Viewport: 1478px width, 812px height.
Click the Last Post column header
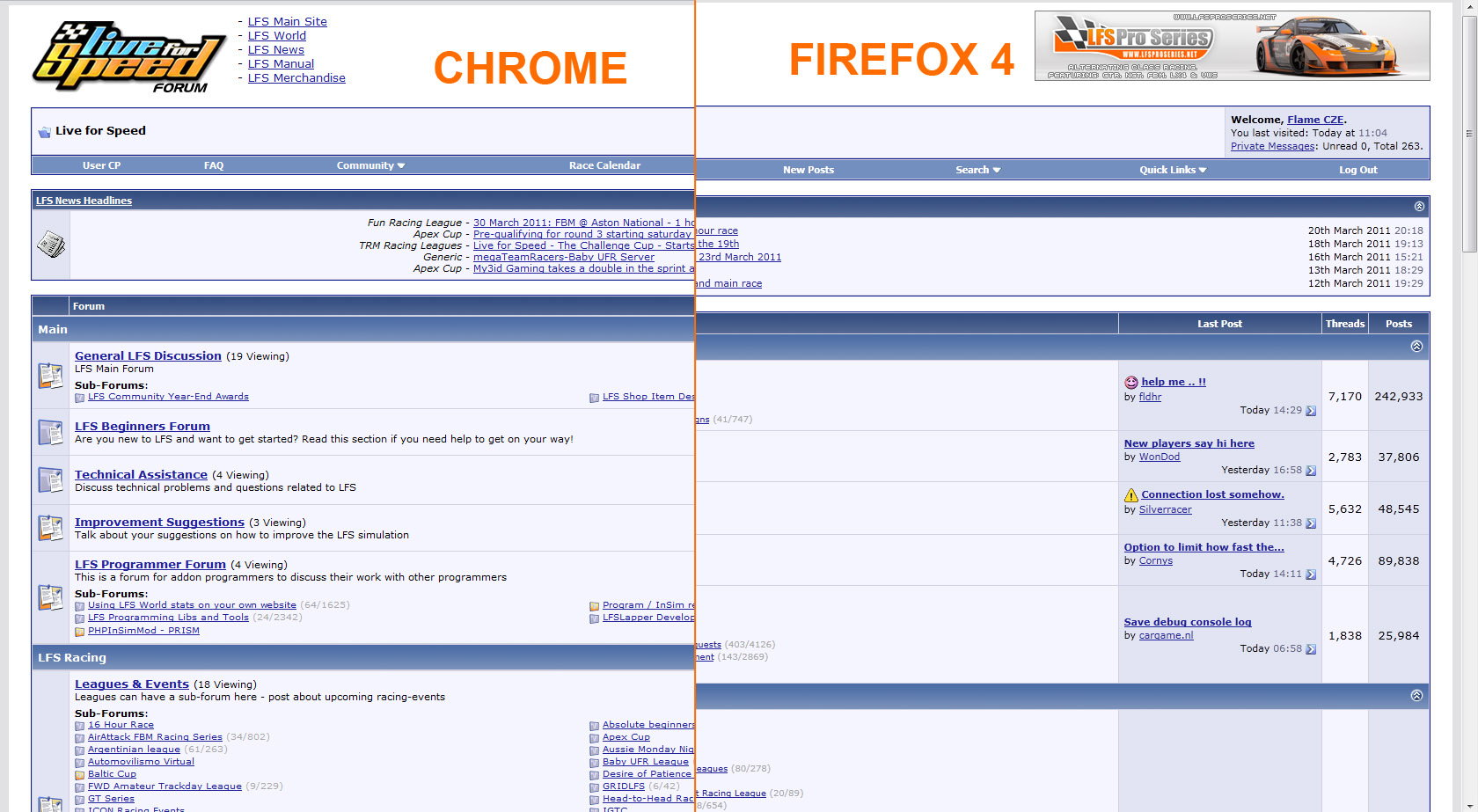point(1219,324)
